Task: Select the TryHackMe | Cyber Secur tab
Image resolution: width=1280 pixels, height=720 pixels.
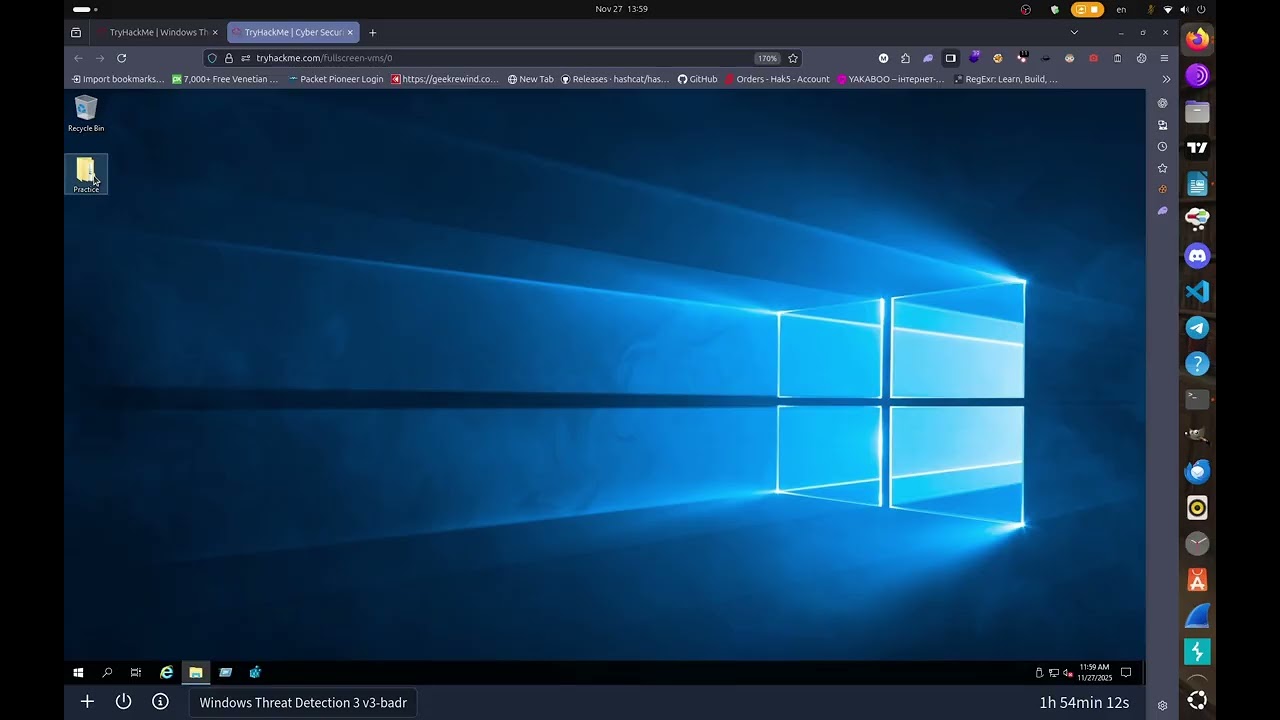Action: [x=293, y=32]
